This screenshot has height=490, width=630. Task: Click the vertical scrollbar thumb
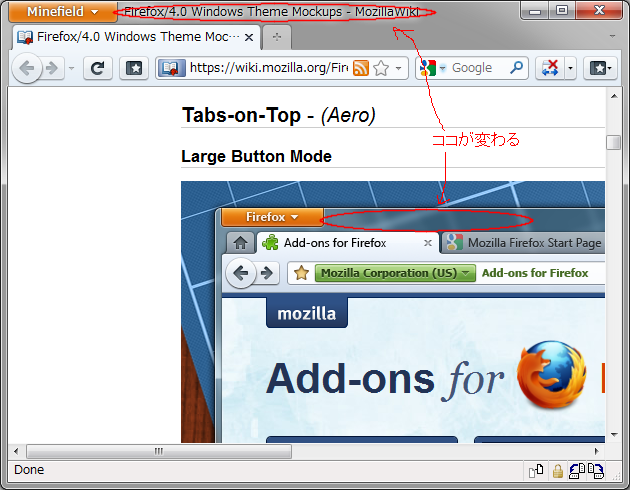(x=614, y=142)
